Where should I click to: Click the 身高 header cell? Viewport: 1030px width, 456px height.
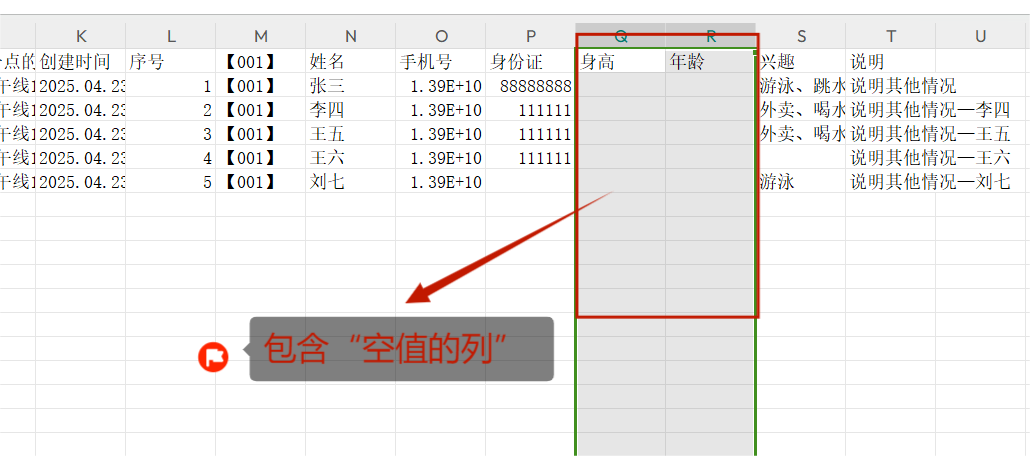621,62
